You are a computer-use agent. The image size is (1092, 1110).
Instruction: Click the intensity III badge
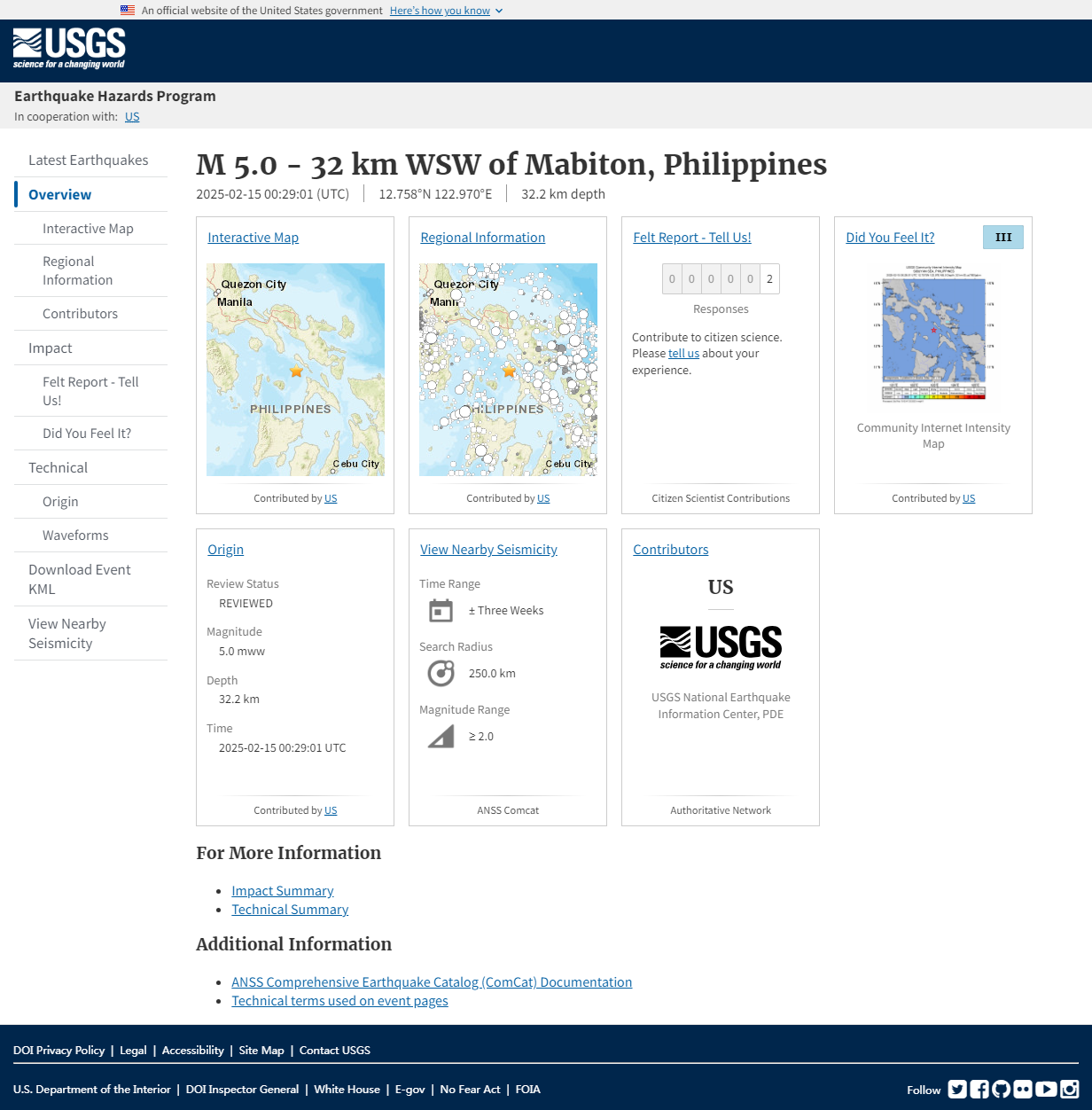pyautogui.click(x=1003, y=237)
